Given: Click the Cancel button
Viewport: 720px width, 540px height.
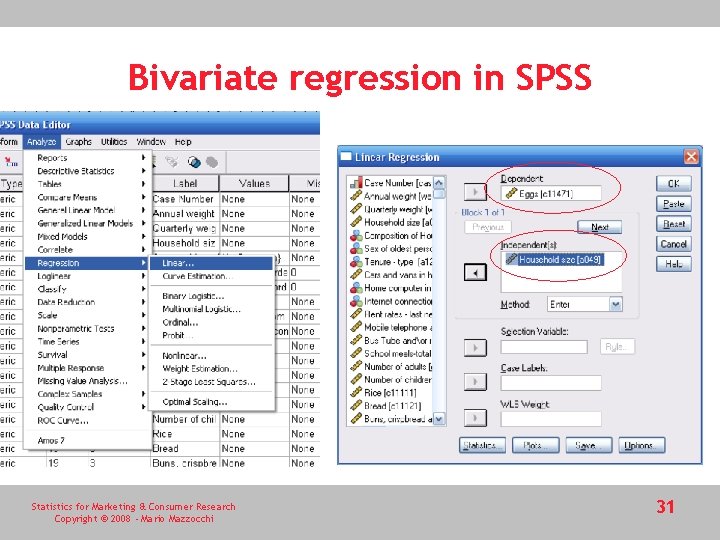Looking at the screenshot, I should (x=674, y=244).
